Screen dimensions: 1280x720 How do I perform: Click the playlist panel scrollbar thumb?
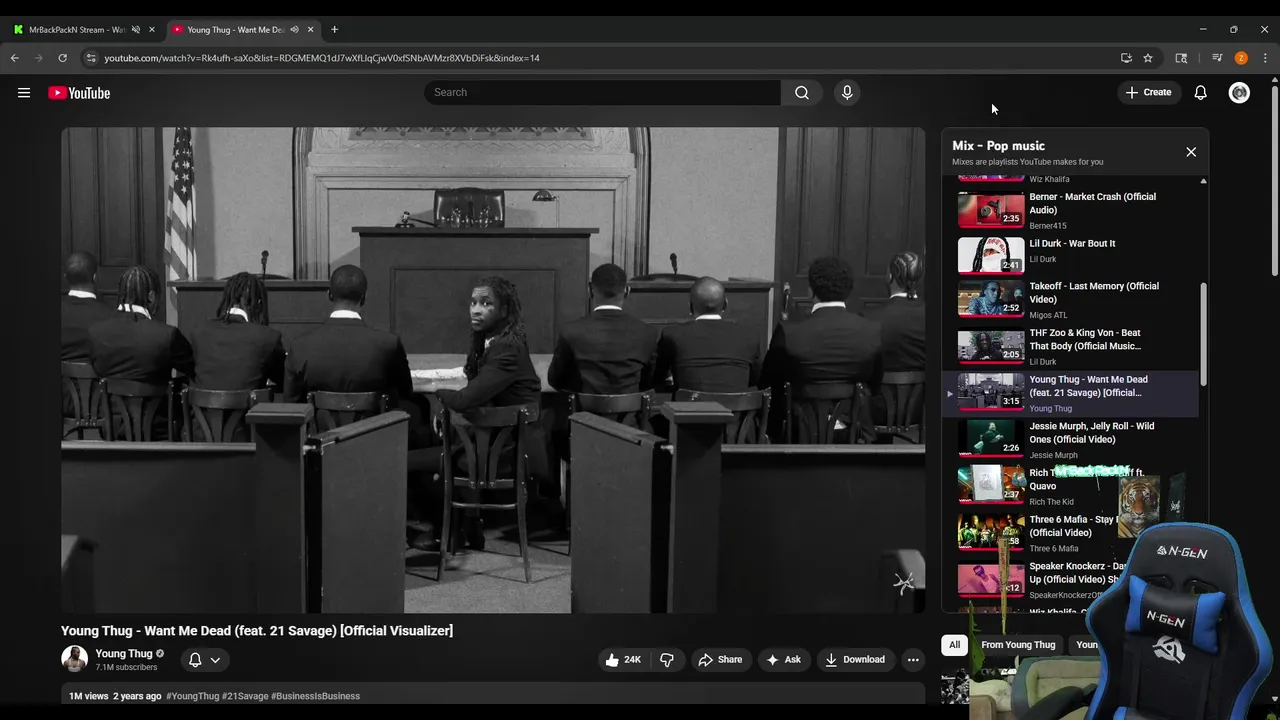click(1203, 335)
